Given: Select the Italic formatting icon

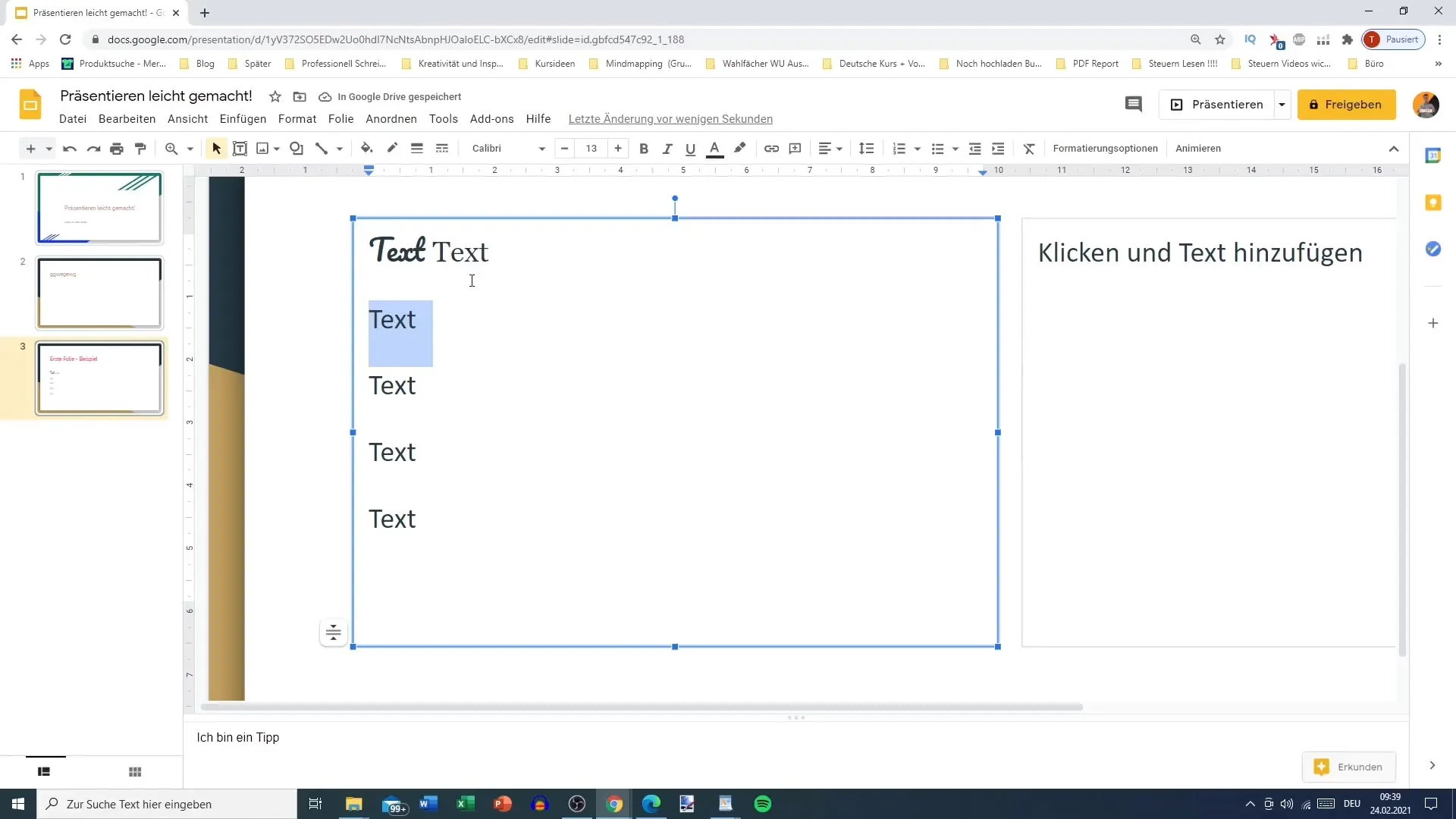Looking at the screenshot, I should (667, 148).
